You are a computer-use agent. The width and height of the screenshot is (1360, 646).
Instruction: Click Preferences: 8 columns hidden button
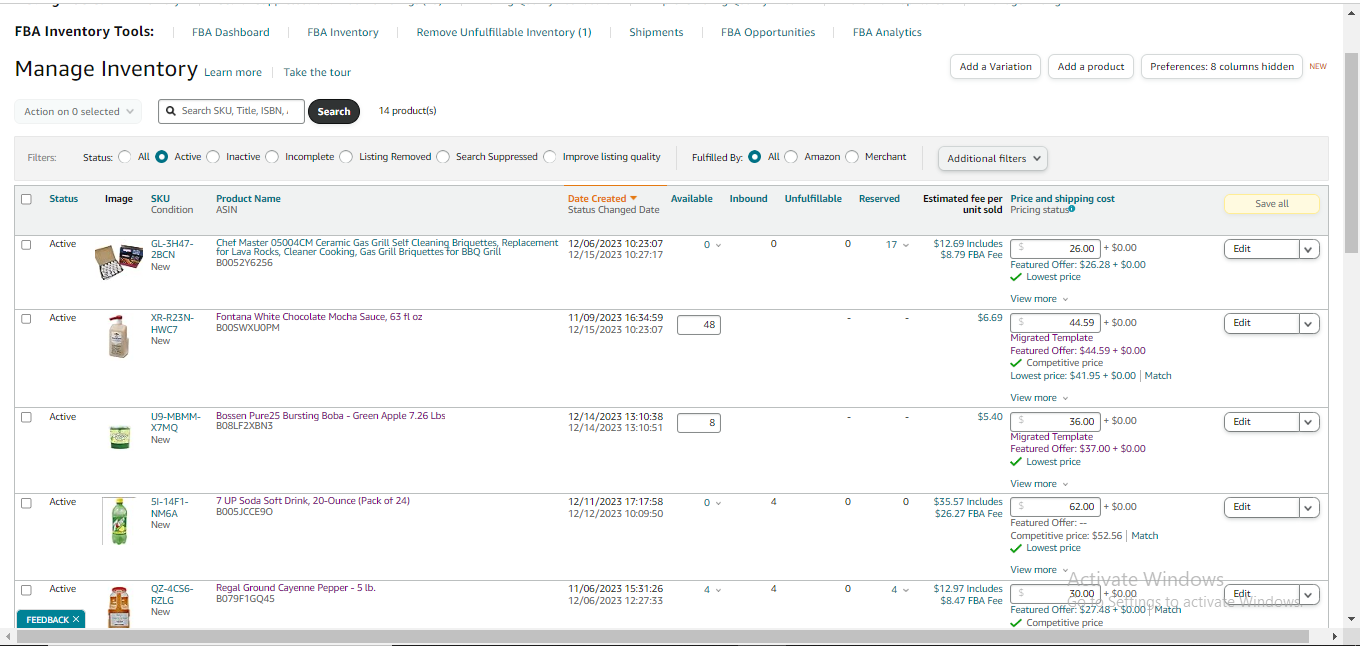coord(1222,67)
